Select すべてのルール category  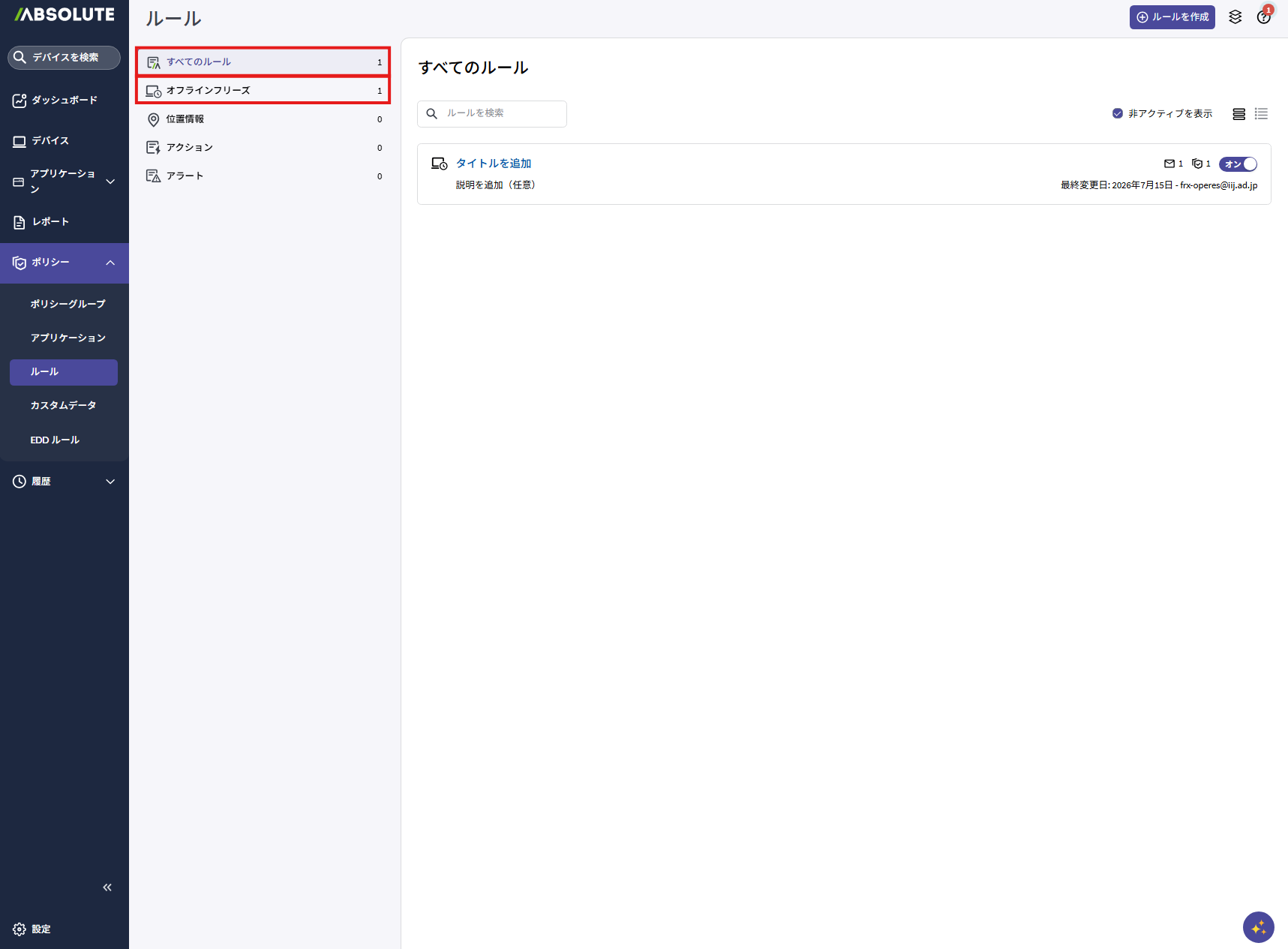[x=263, y=62]
